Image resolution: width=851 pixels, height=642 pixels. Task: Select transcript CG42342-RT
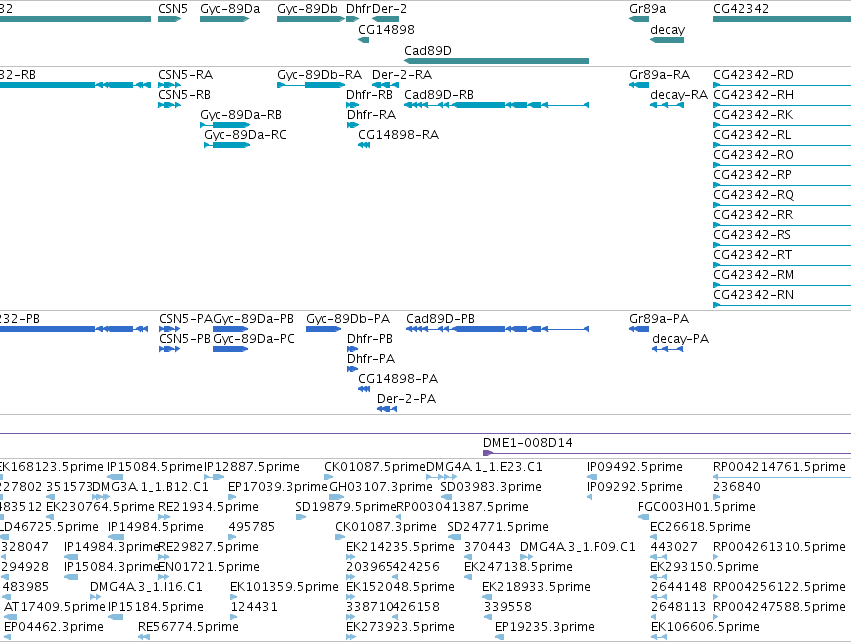pos(752,255)
